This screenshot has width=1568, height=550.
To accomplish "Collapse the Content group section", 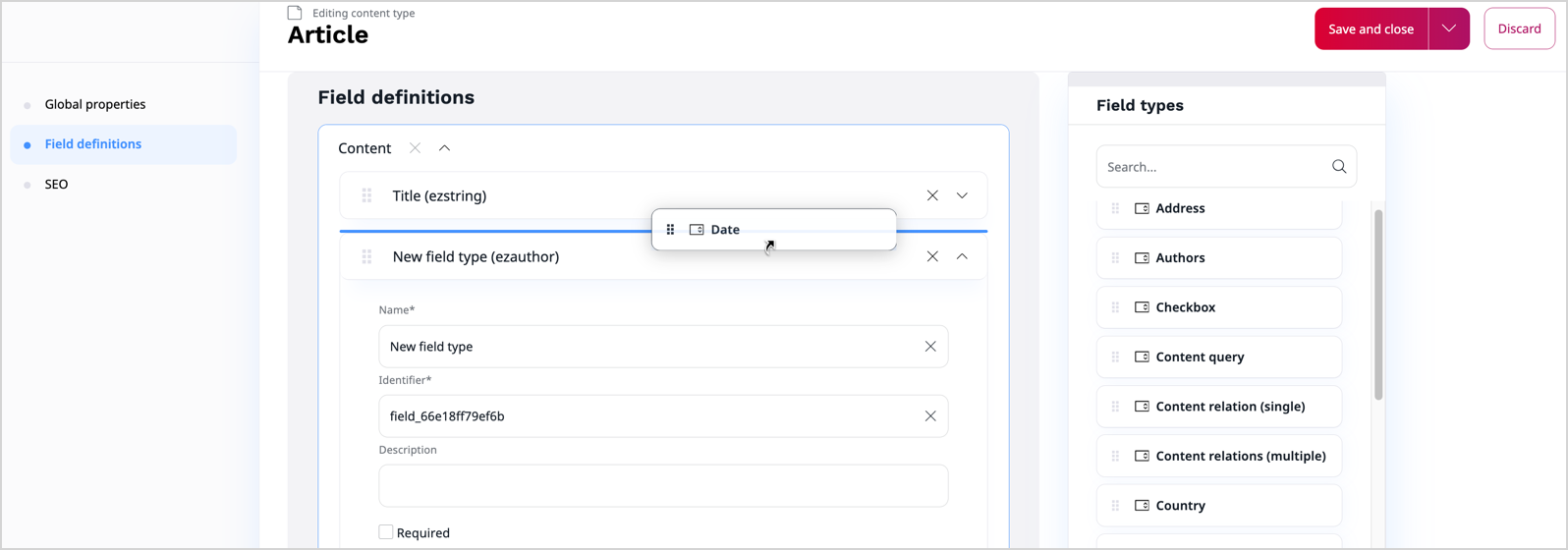I will click(444, 148).
